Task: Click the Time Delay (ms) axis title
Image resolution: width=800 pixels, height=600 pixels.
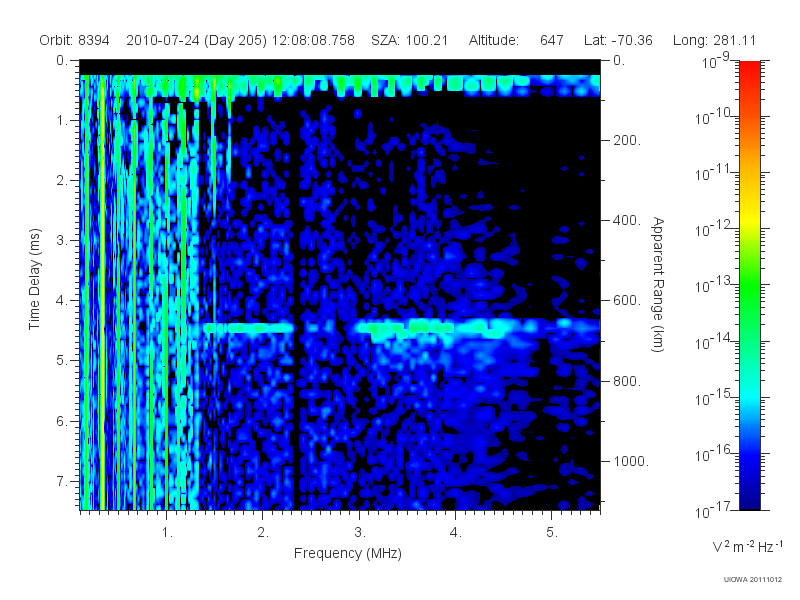Action: [34, 279]
